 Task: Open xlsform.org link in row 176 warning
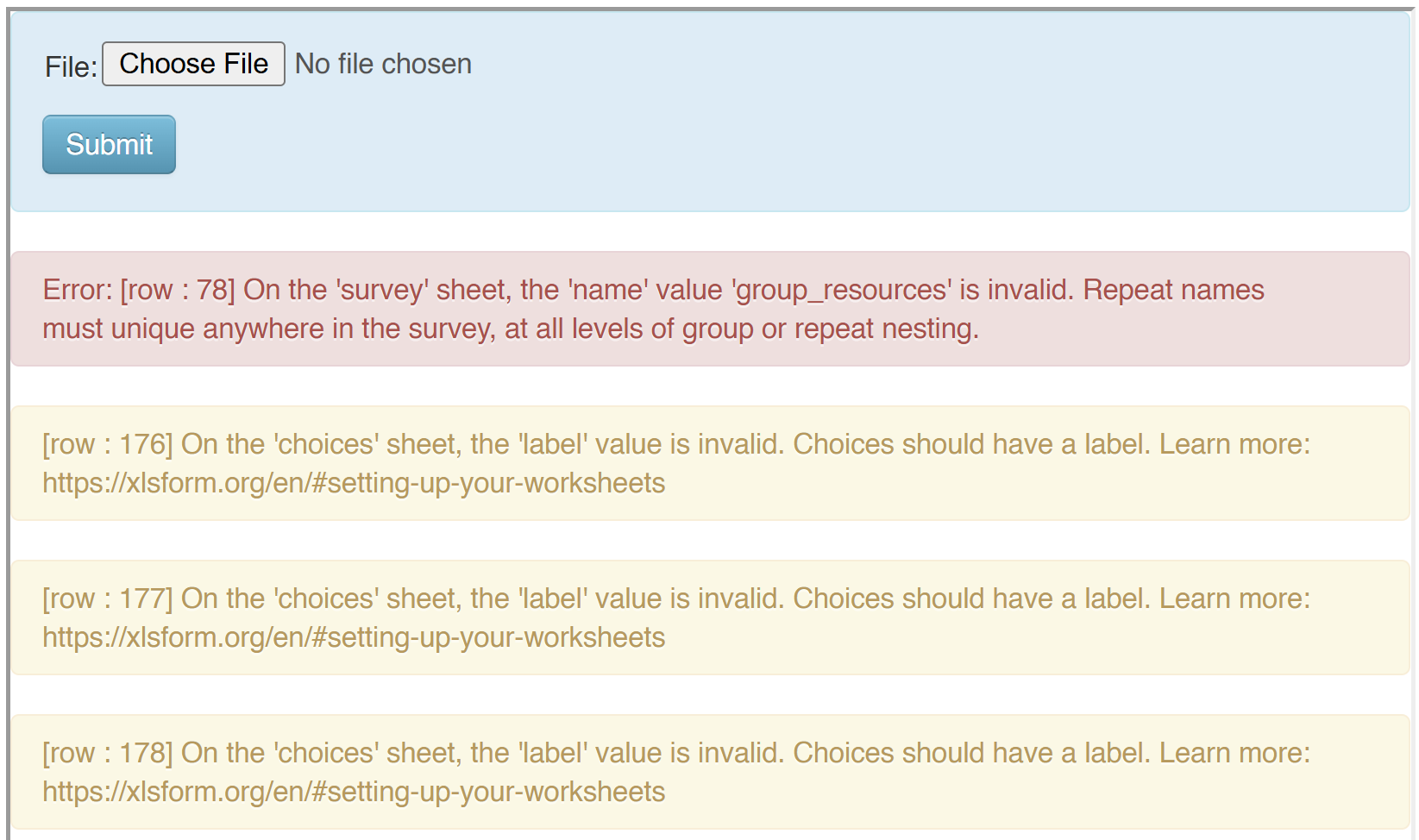(354, 483)
